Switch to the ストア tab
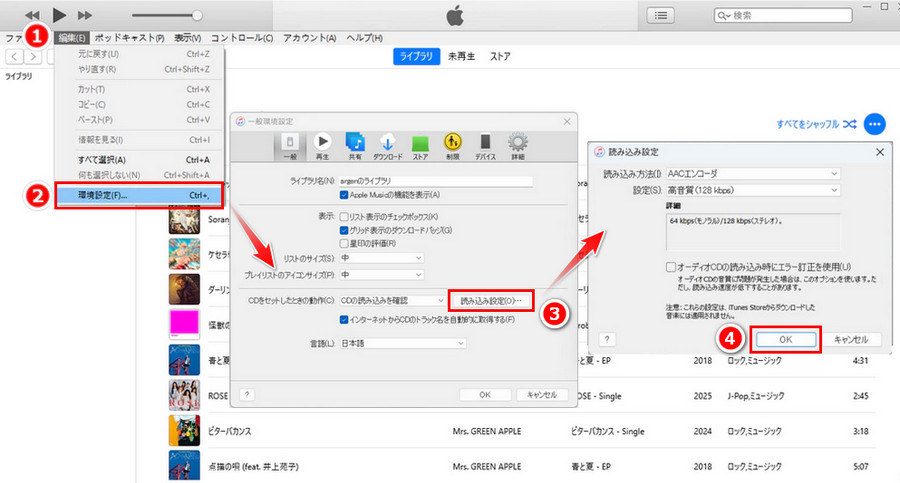The image size is (900, 483). tap(500, 56)
